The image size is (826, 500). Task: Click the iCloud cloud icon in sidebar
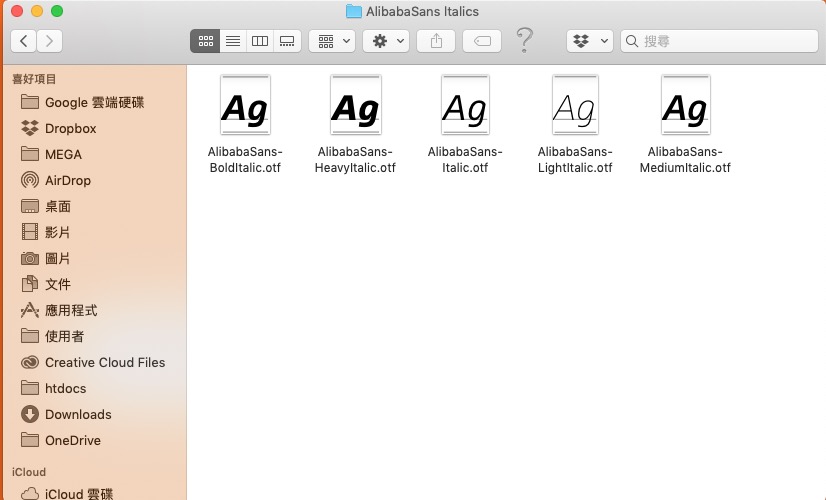coord(30,493)
